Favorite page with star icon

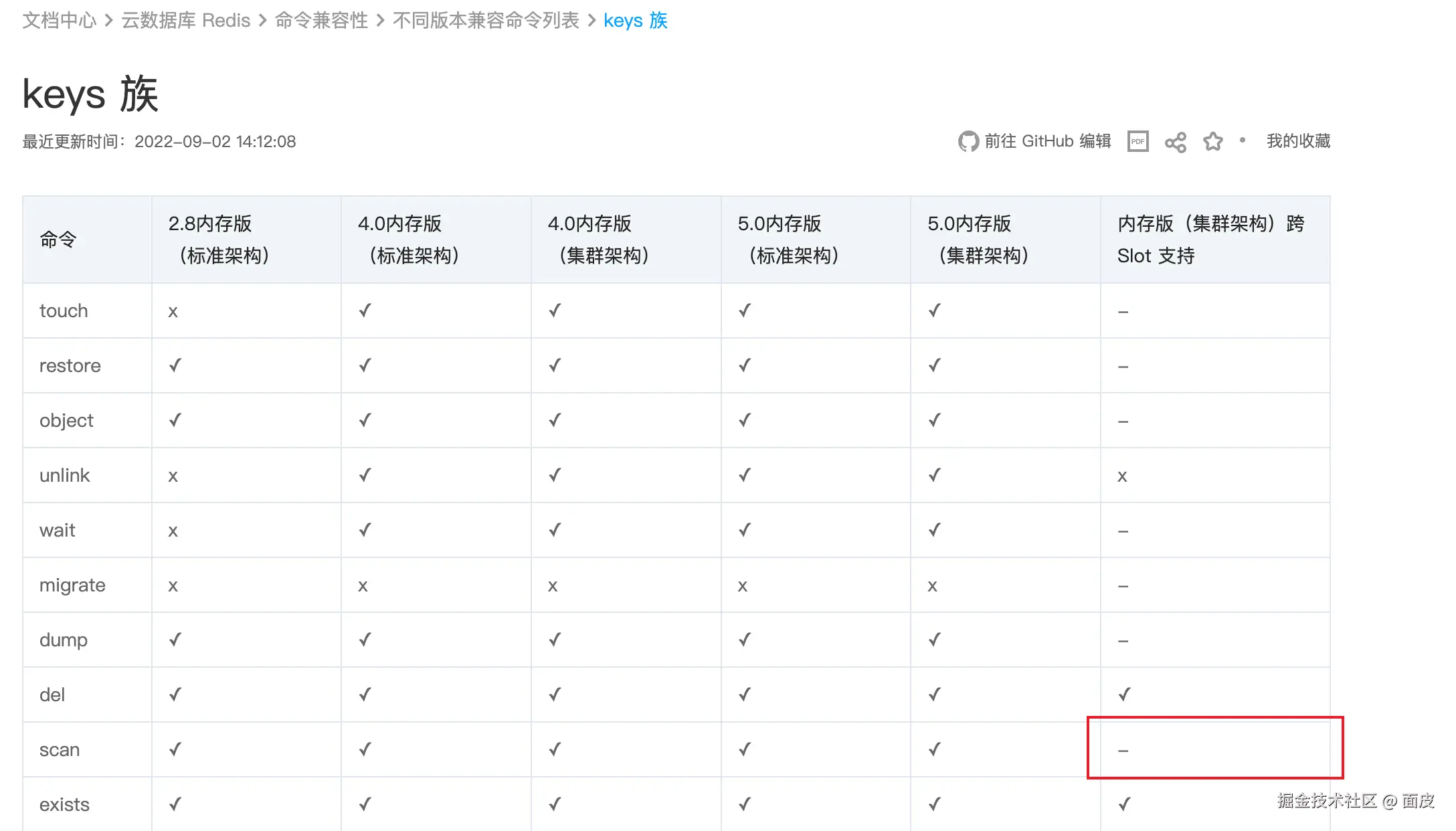(x=1212, y=141)
